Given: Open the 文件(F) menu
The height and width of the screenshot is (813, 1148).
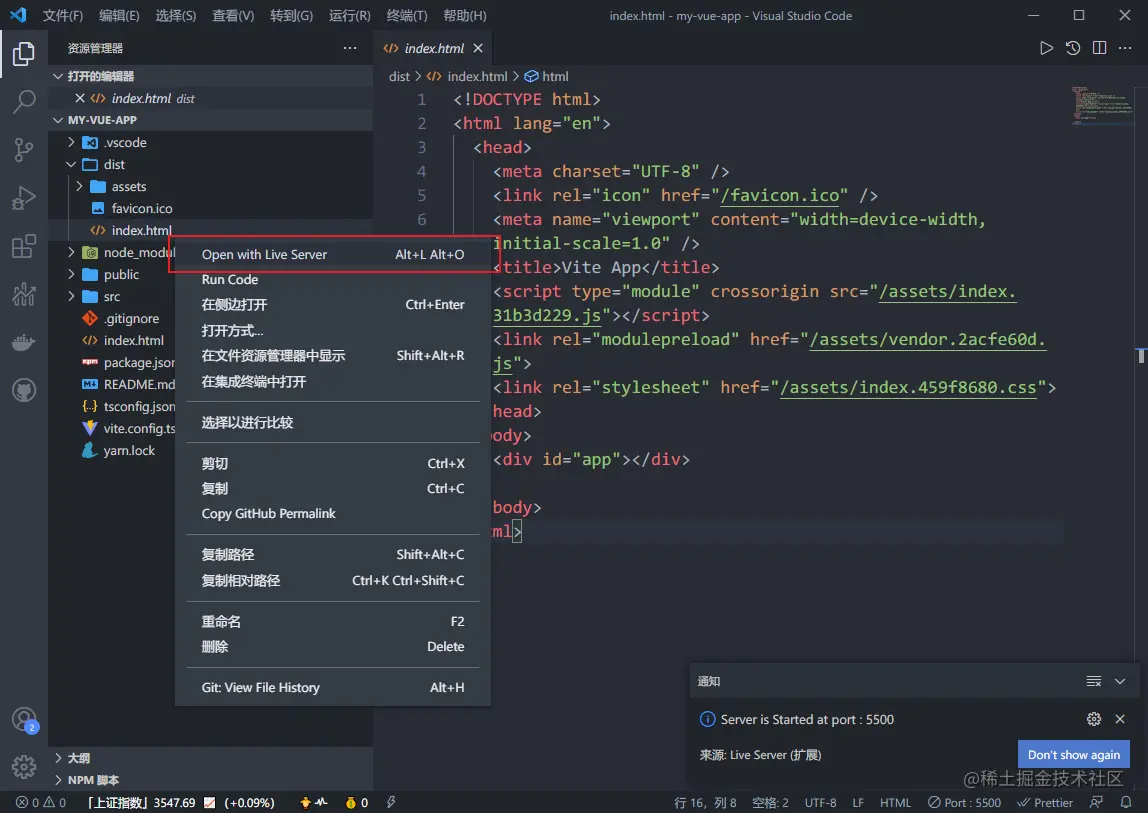Looking at the screenshot, I should point(62,15).
